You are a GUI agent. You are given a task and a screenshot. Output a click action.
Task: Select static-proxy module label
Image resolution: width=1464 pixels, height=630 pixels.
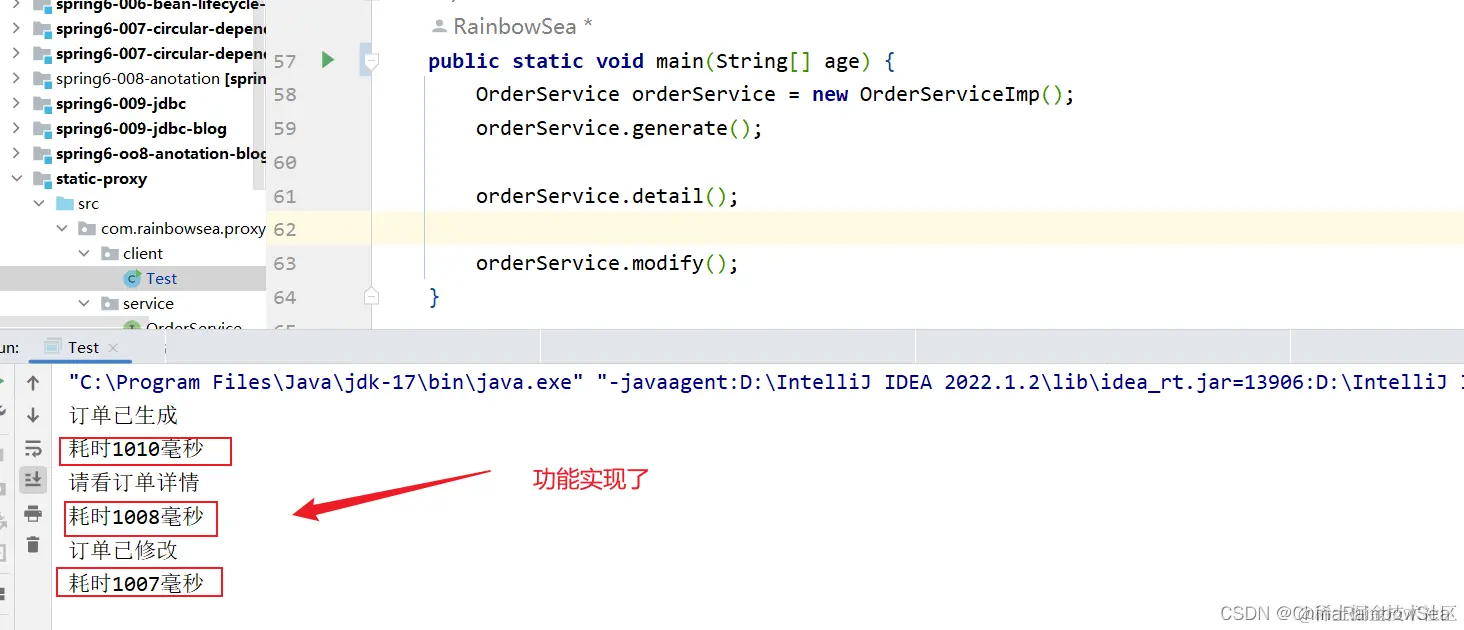click(101, 179)
